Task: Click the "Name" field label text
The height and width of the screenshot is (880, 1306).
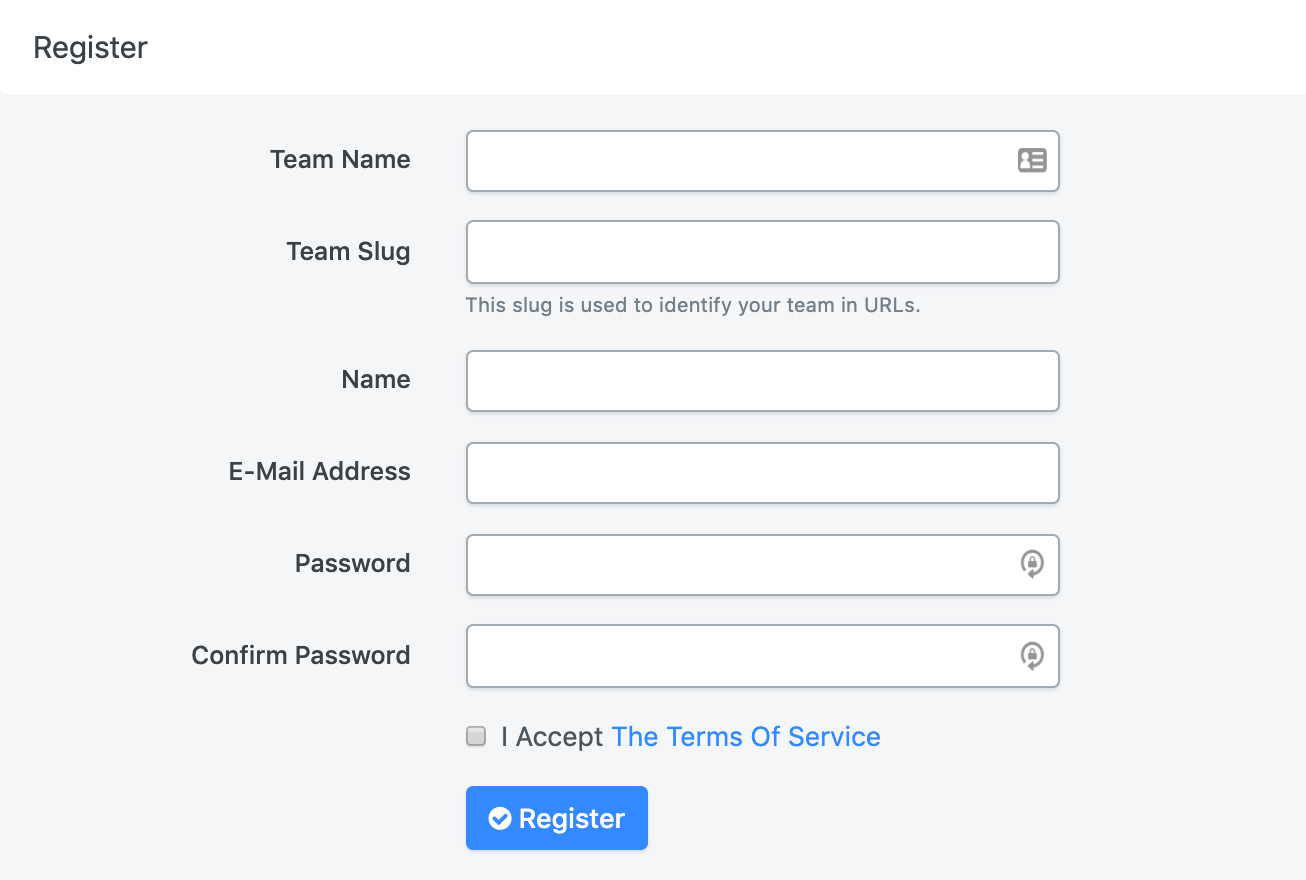Action: 376,380
